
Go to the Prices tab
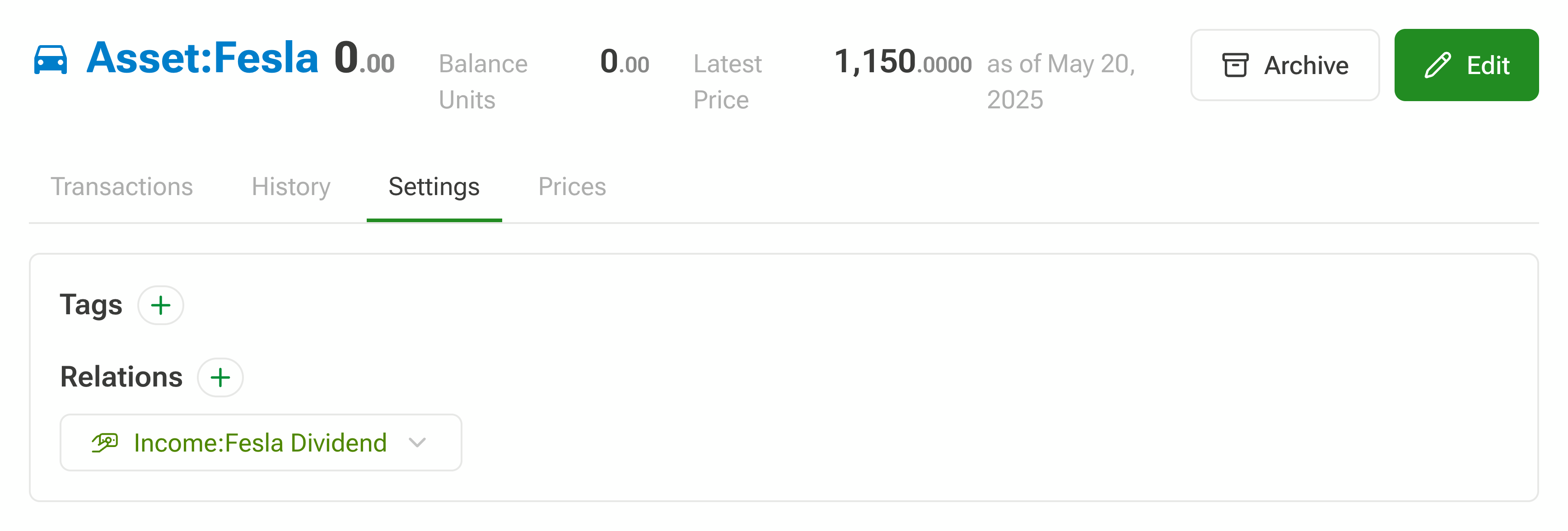click(572, 187)
